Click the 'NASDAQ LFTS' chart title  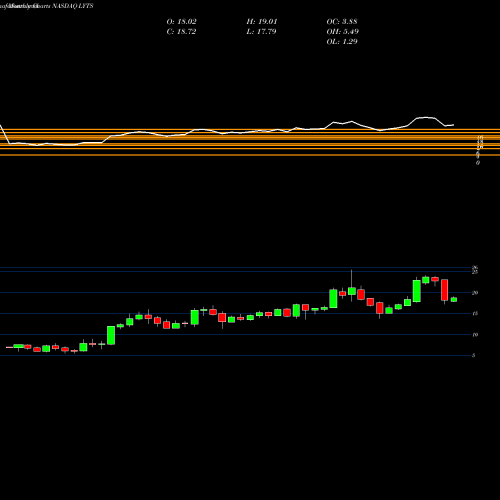(73, 6)
